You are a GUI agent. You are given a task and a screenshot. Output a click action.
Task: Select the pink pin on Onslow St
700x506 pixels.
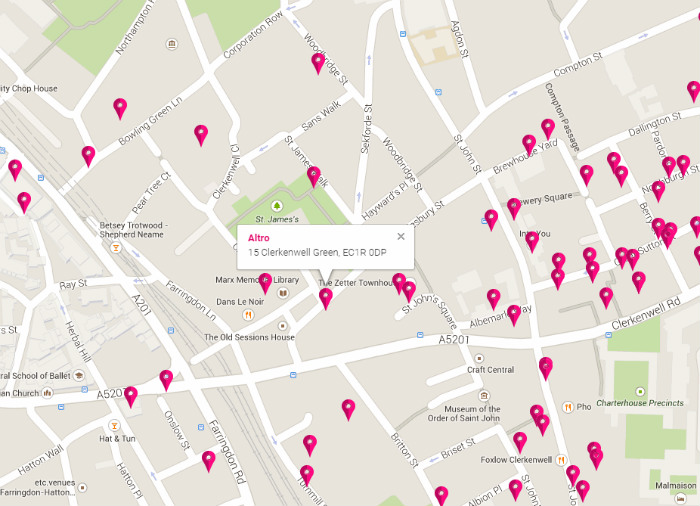point(208,461)
